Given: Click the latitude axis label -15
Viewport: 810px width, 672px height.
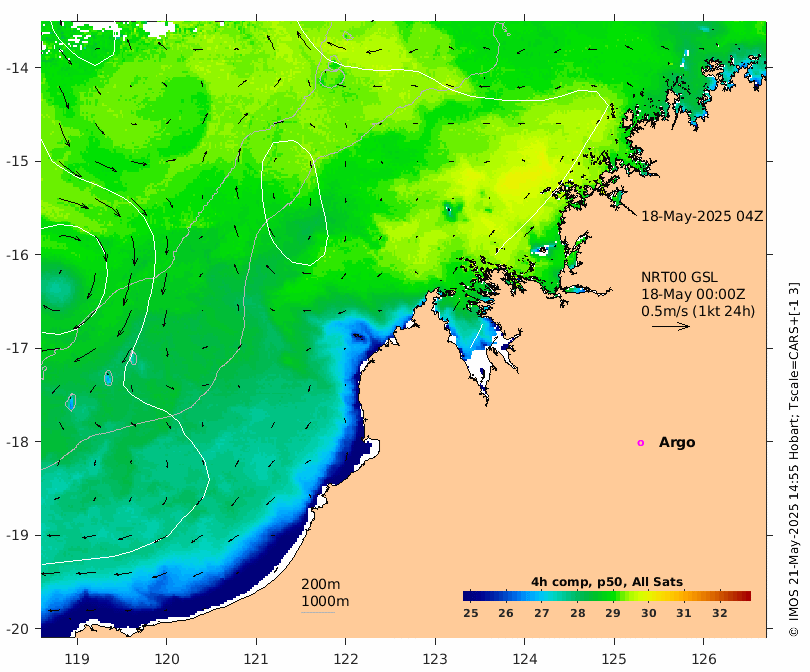Looking at the screenshot, I should pos(17,161).
